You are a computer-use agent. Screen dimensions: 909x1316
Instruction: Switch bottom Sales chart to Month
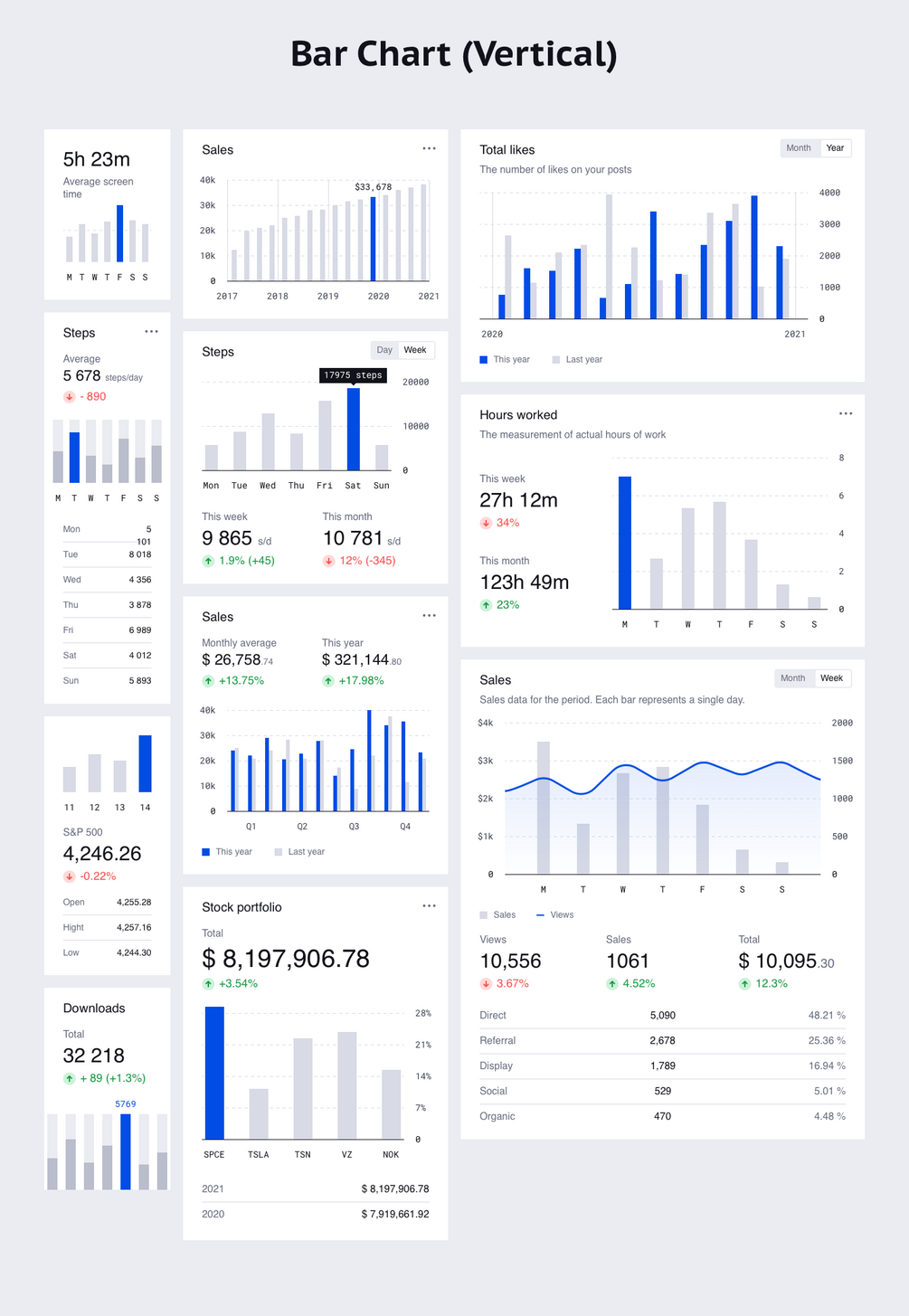pos(793,678)
